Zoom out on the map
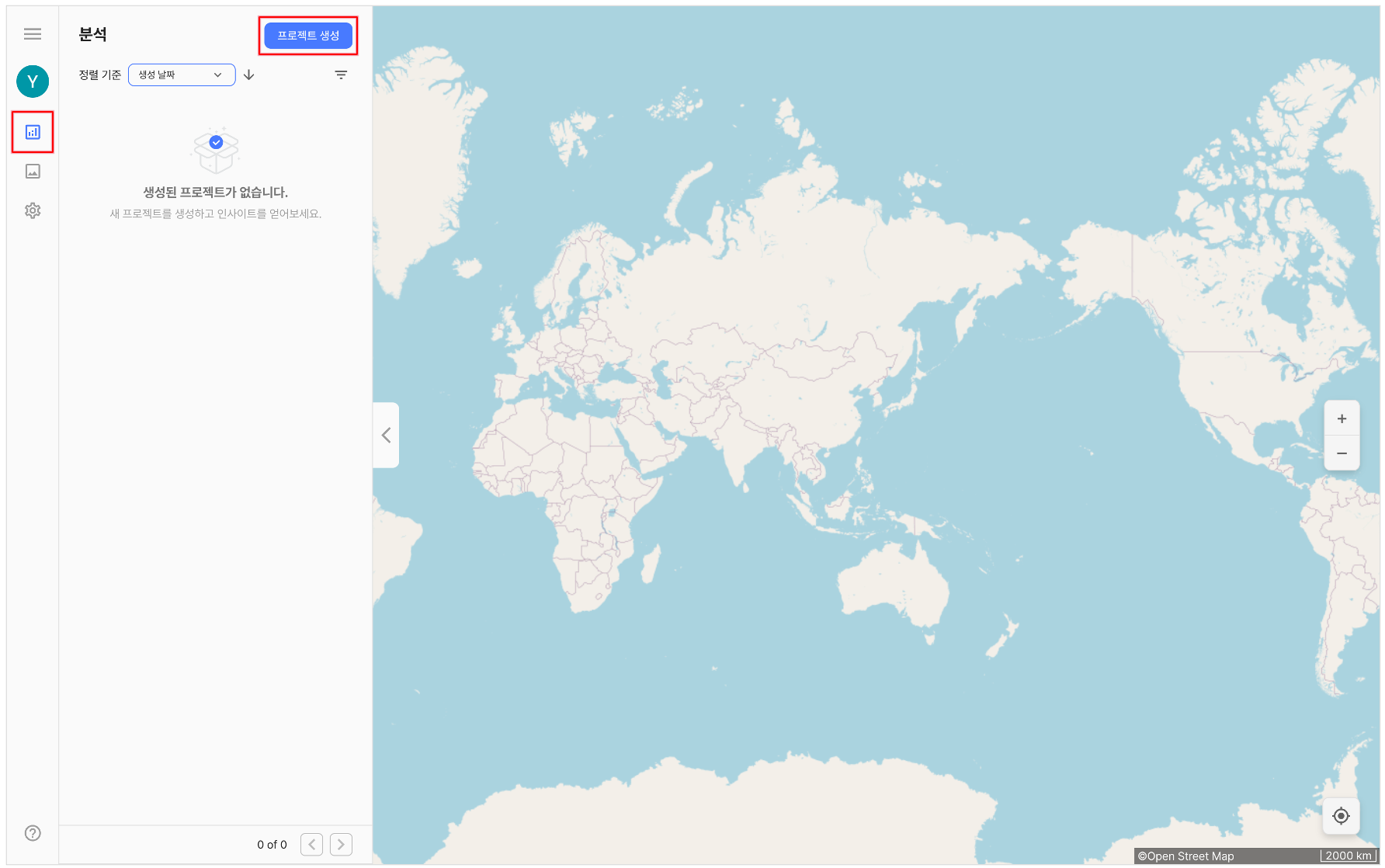Image resolution: width=1385 pixels, height=868 pixels. pos(1342,453)
